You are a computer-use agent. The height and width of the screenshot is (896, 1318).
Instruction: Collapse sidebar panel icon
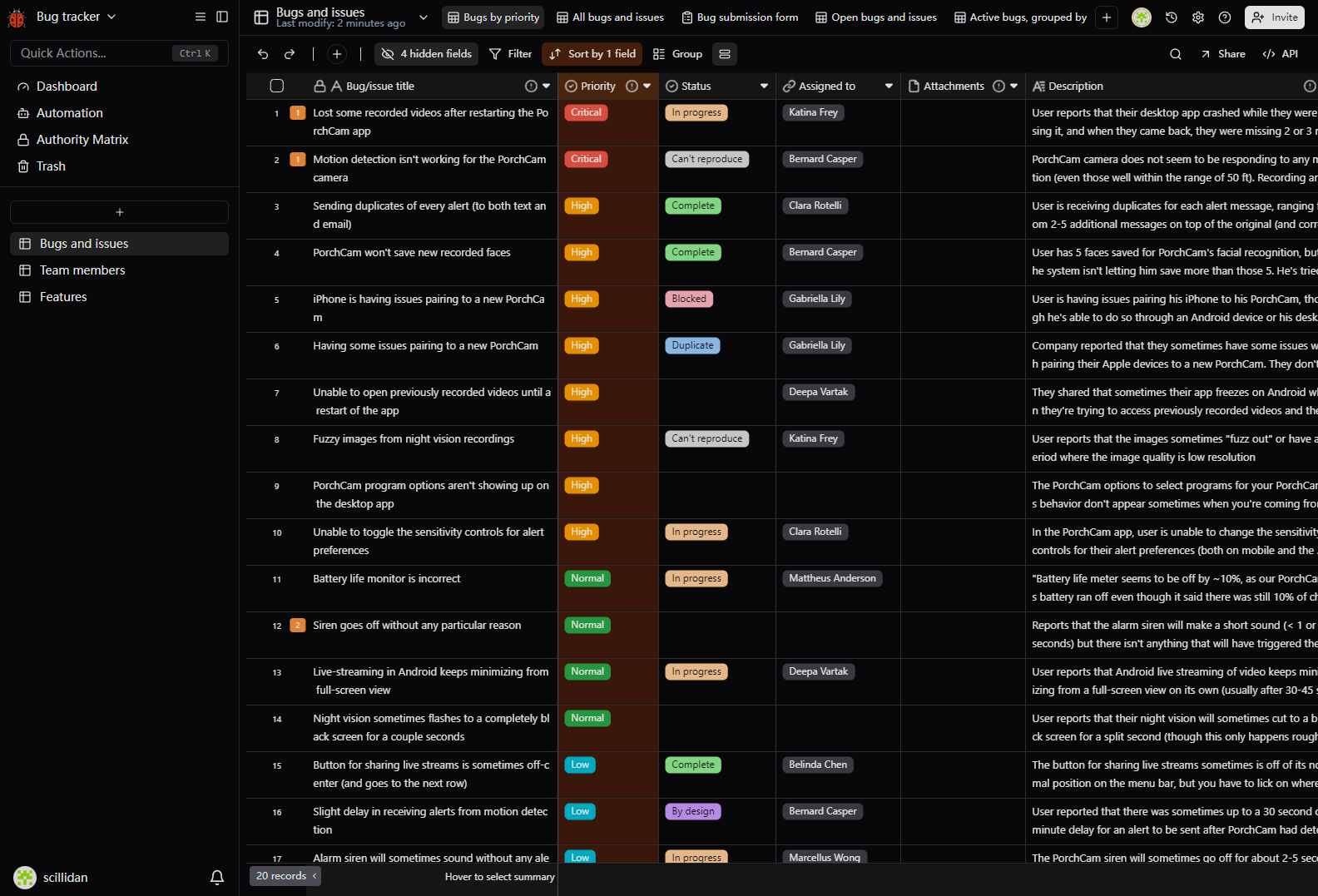(222, 17)
